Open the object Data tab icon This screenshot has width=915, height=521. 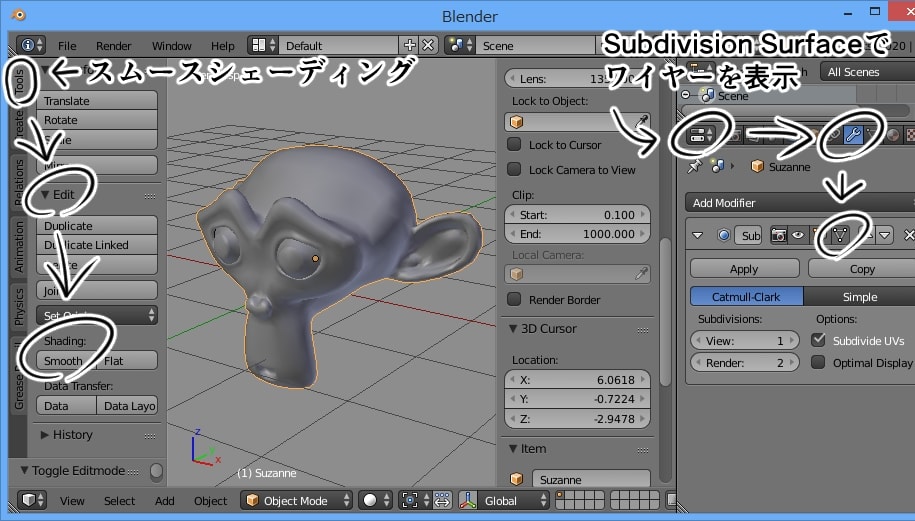click(872, 135)
